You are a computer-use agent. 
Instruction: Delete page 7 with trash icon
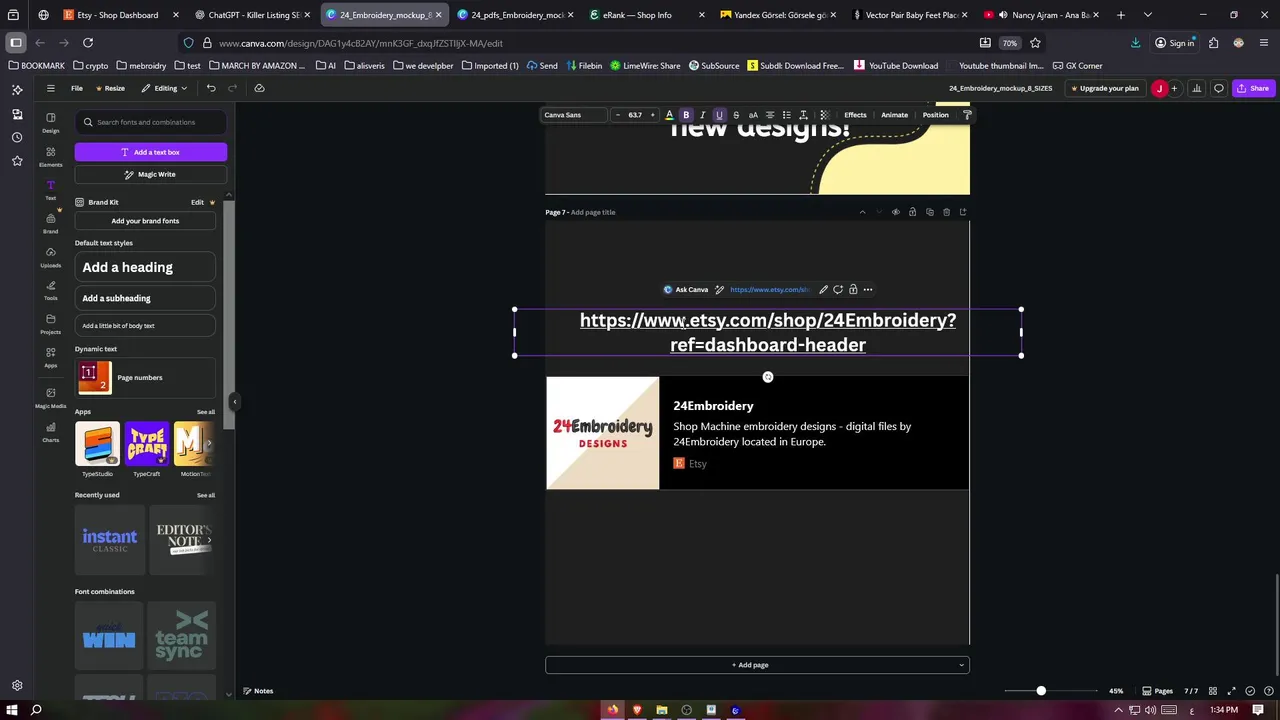tap(946, 212)
